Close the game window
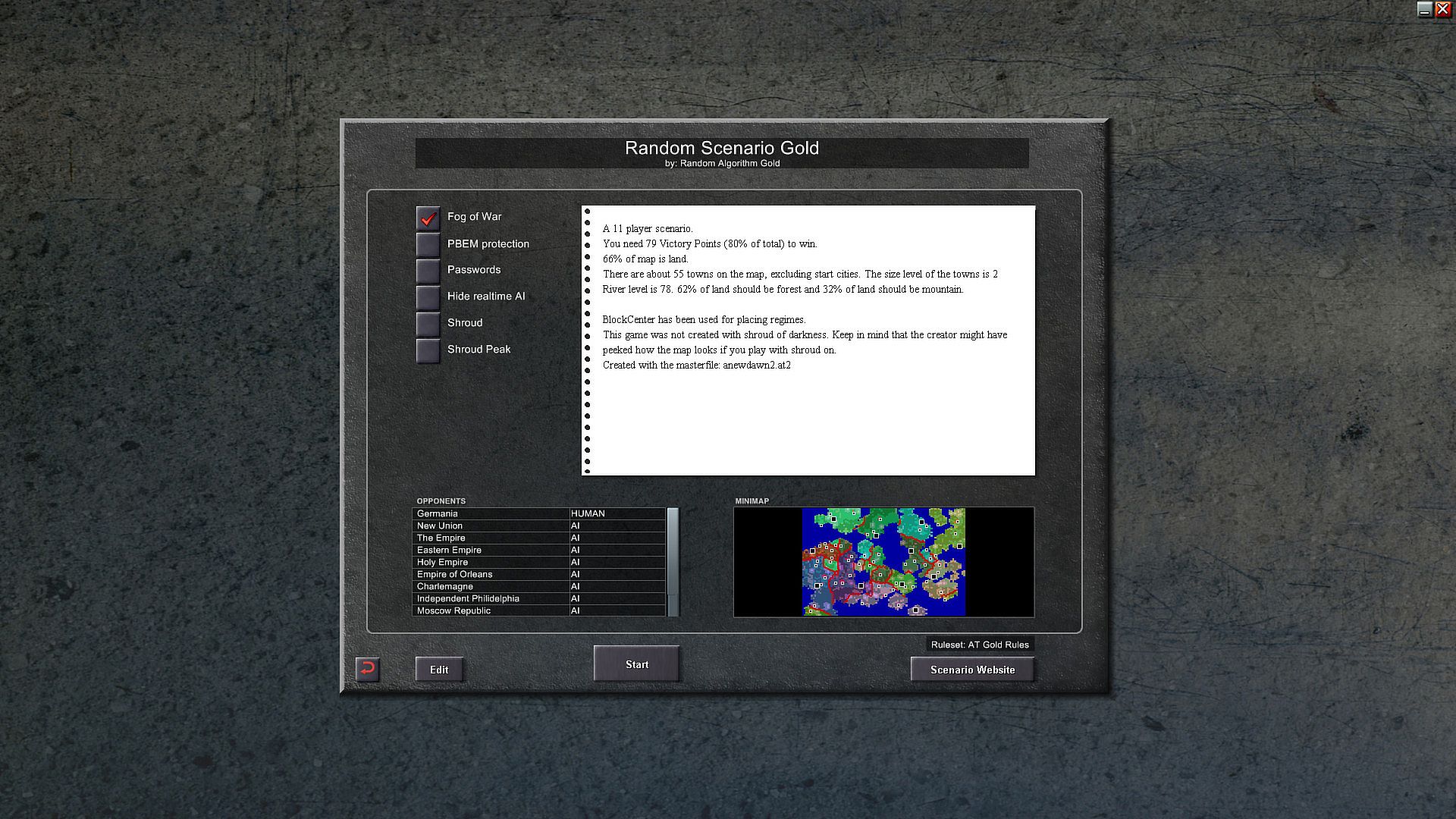 [x=1442, y=9]
